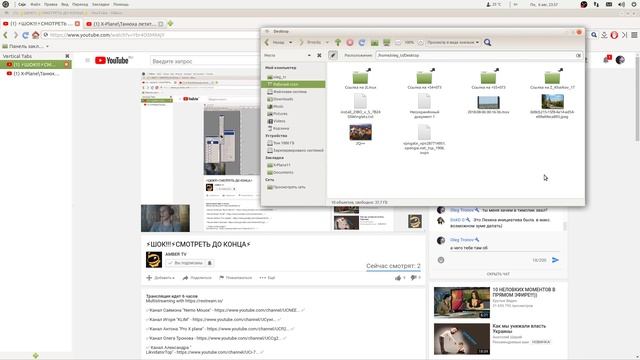Select the highlighted Desktop item in sidebar

[x=293, y=84]
